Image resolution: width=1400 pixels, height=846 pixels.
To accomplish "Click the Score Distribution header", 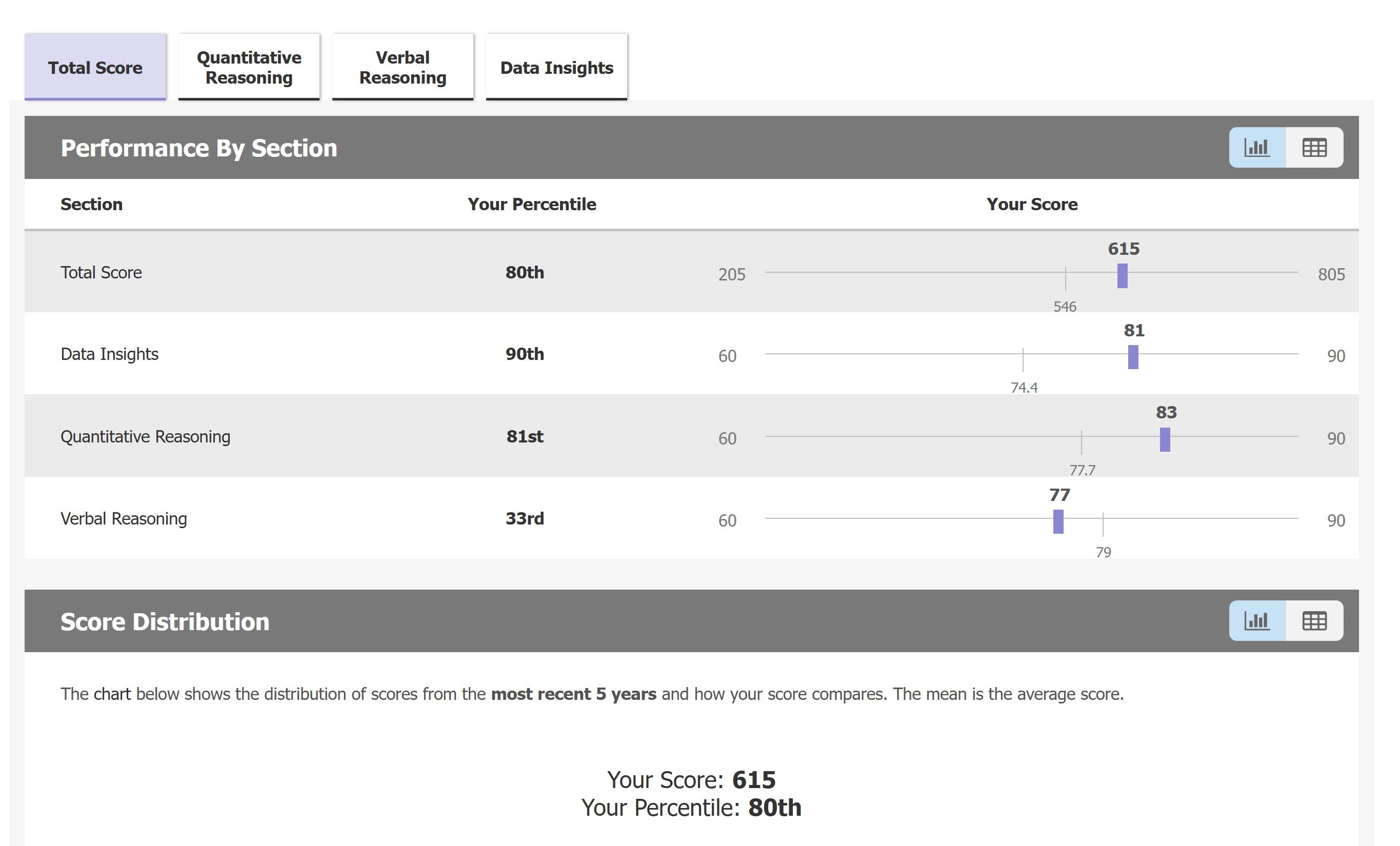I will coord(165,621).
